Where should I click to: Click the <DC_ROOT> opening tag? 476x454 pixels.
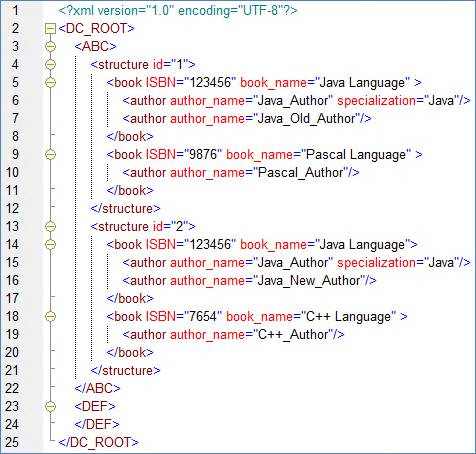[x=97, y=28]
